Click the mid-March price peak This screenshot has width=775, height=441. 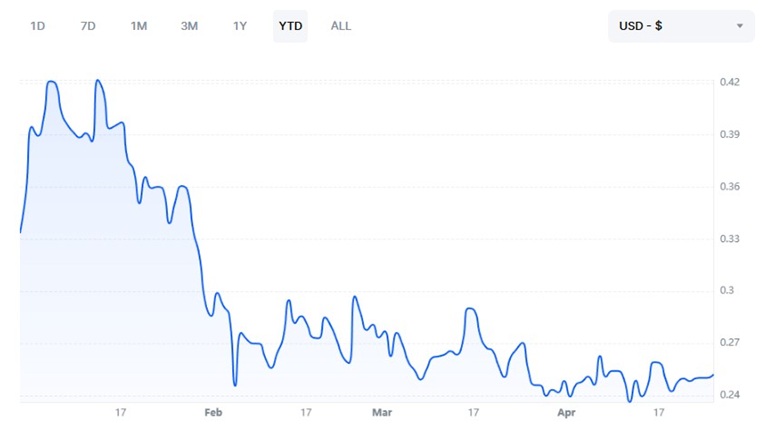click(x=471, y=309)
